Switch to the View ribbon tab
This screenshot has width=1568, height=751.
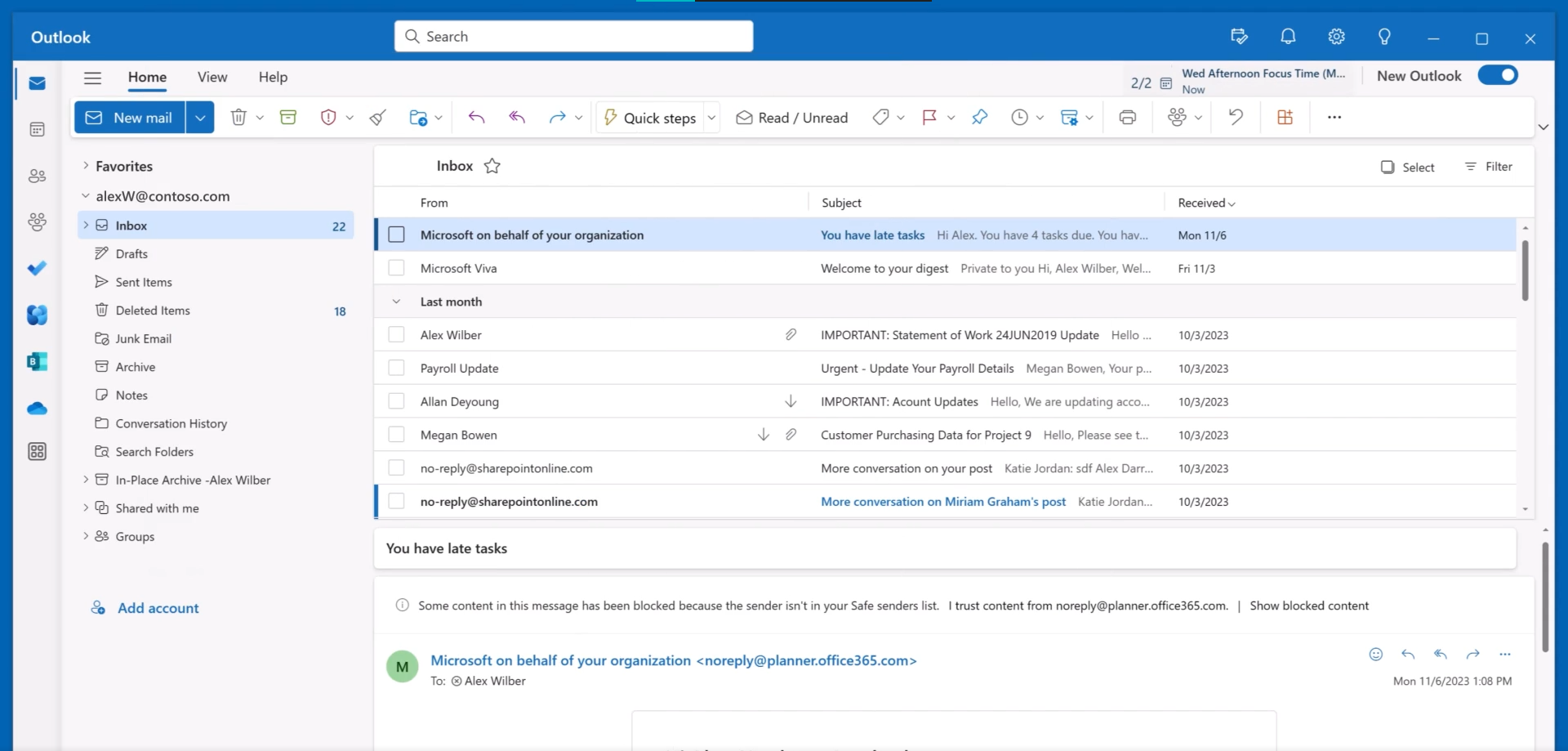click(x=212, y=77)
